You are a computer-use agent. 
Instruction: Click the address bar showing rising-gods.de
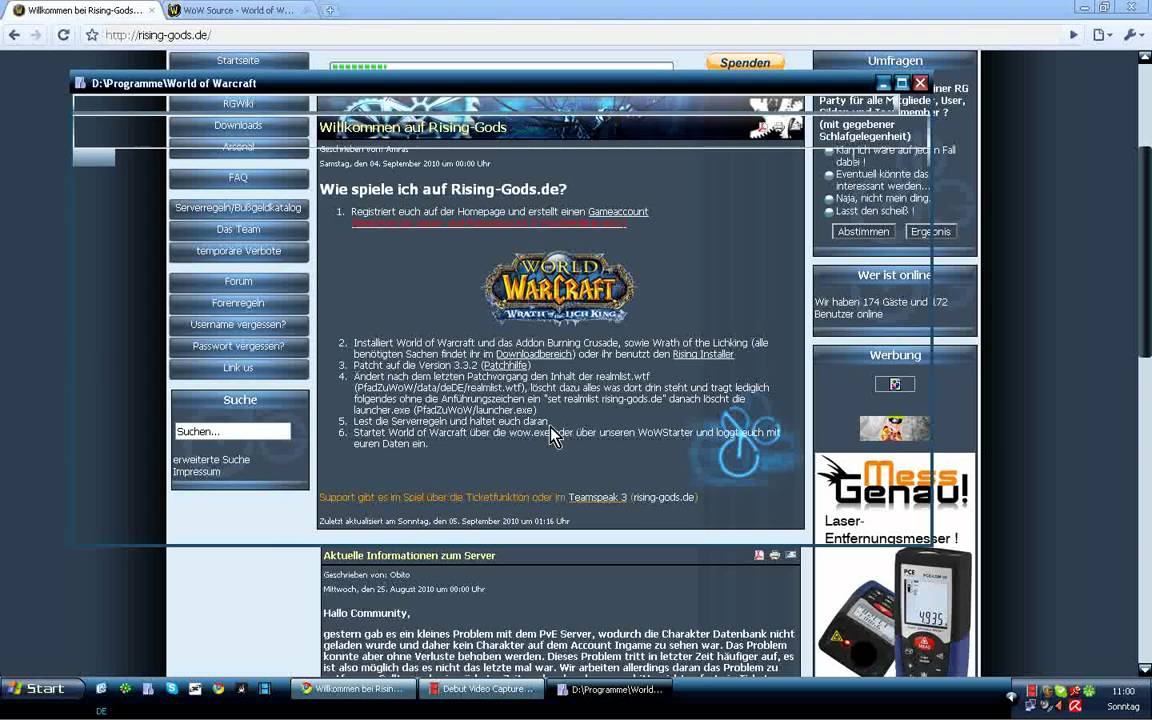tap(580, 35)
